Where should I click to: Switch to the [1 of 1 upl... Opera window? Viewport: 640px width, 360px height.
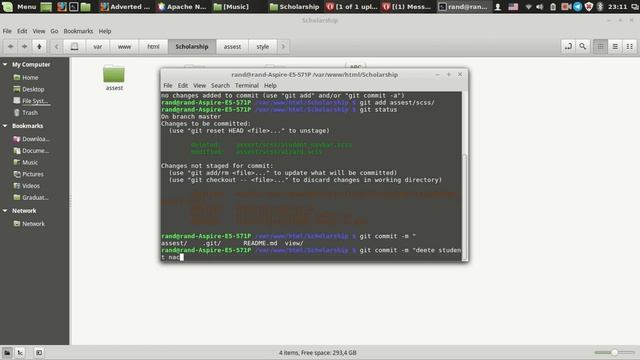(352, 7)
